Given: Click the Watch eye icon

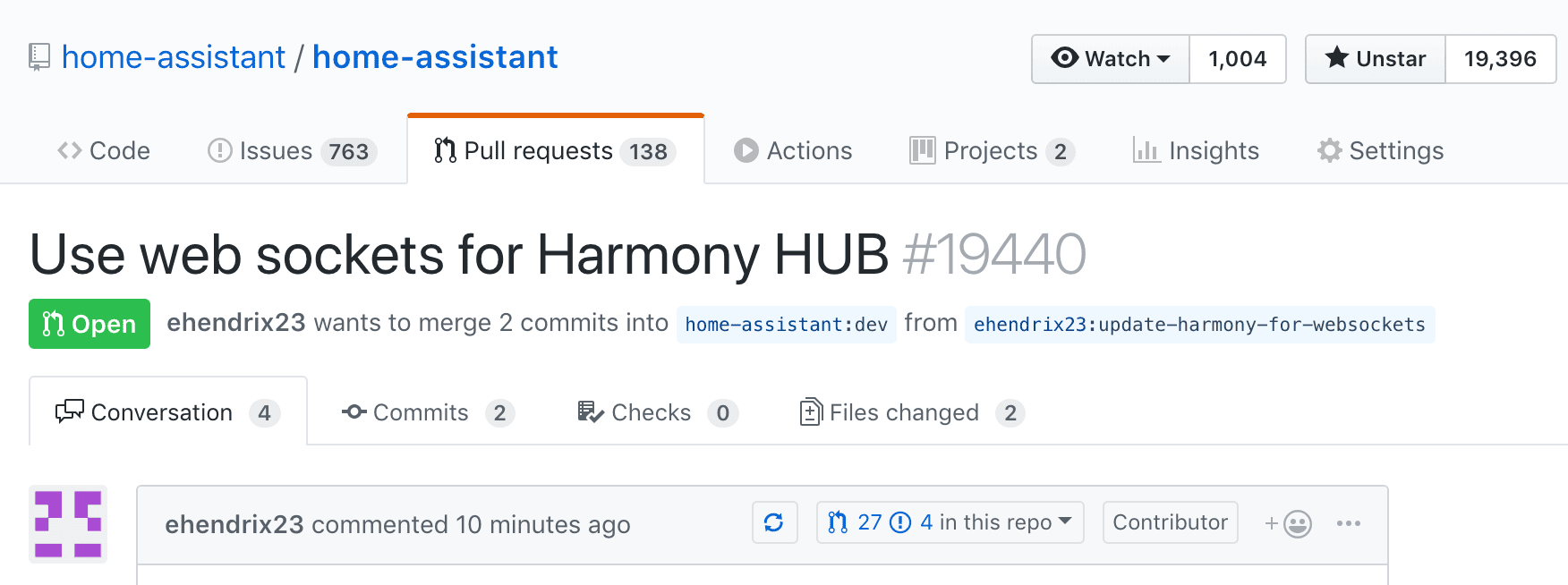Looking at the screenshot, I should pos(1065,59).
